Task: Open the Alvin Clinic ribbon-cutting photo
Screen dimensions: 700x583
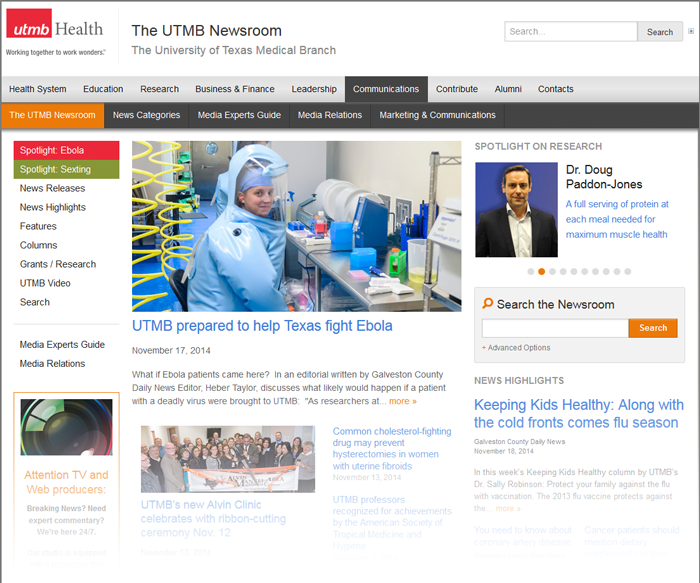Action: [227, 459]
